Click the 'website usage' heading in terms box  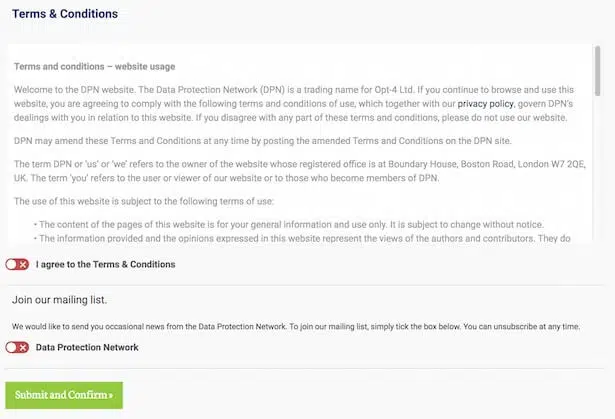pyautogui.click(x=94, y=67)
